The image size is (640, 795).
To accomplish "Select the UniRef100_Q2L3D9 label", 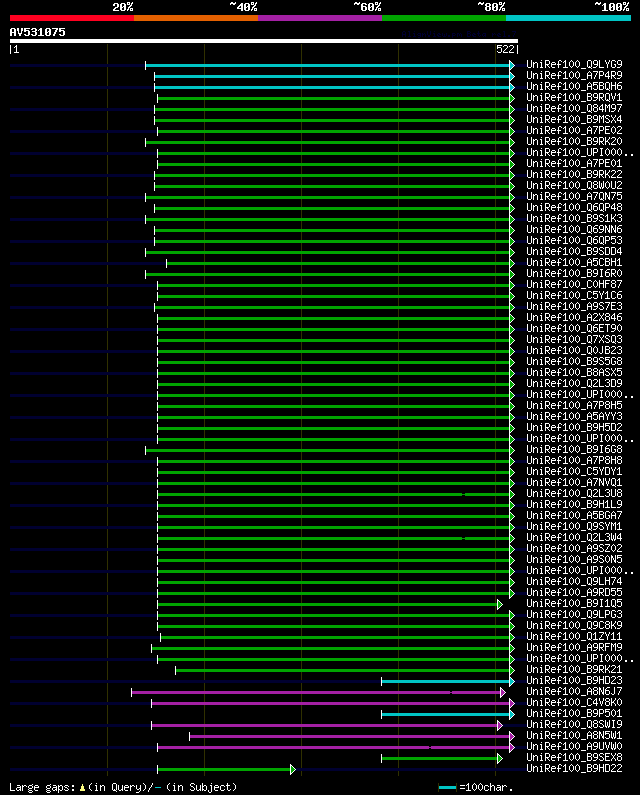I will tap(574, 383).
